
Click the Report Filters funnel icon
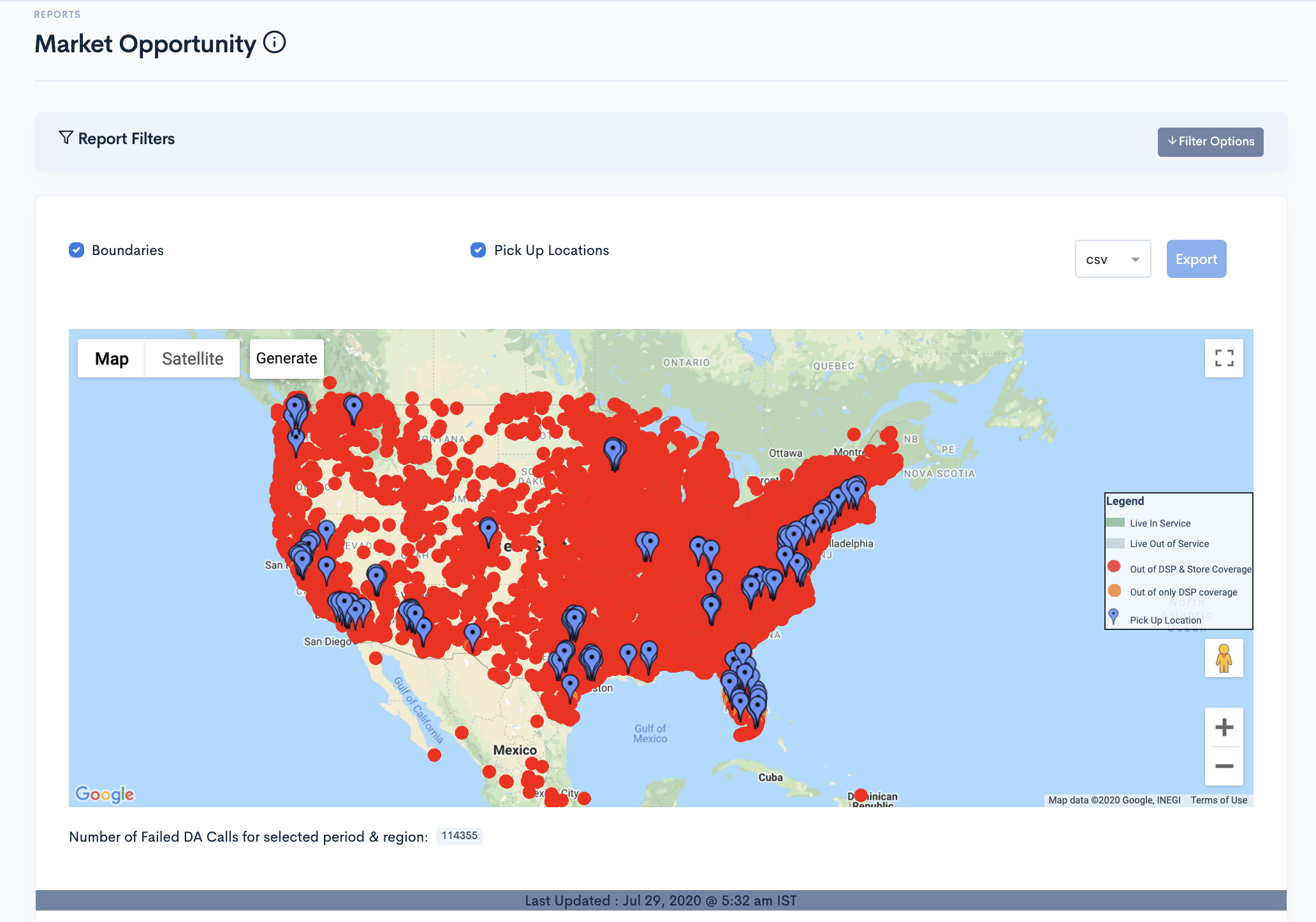coord(66,137)
